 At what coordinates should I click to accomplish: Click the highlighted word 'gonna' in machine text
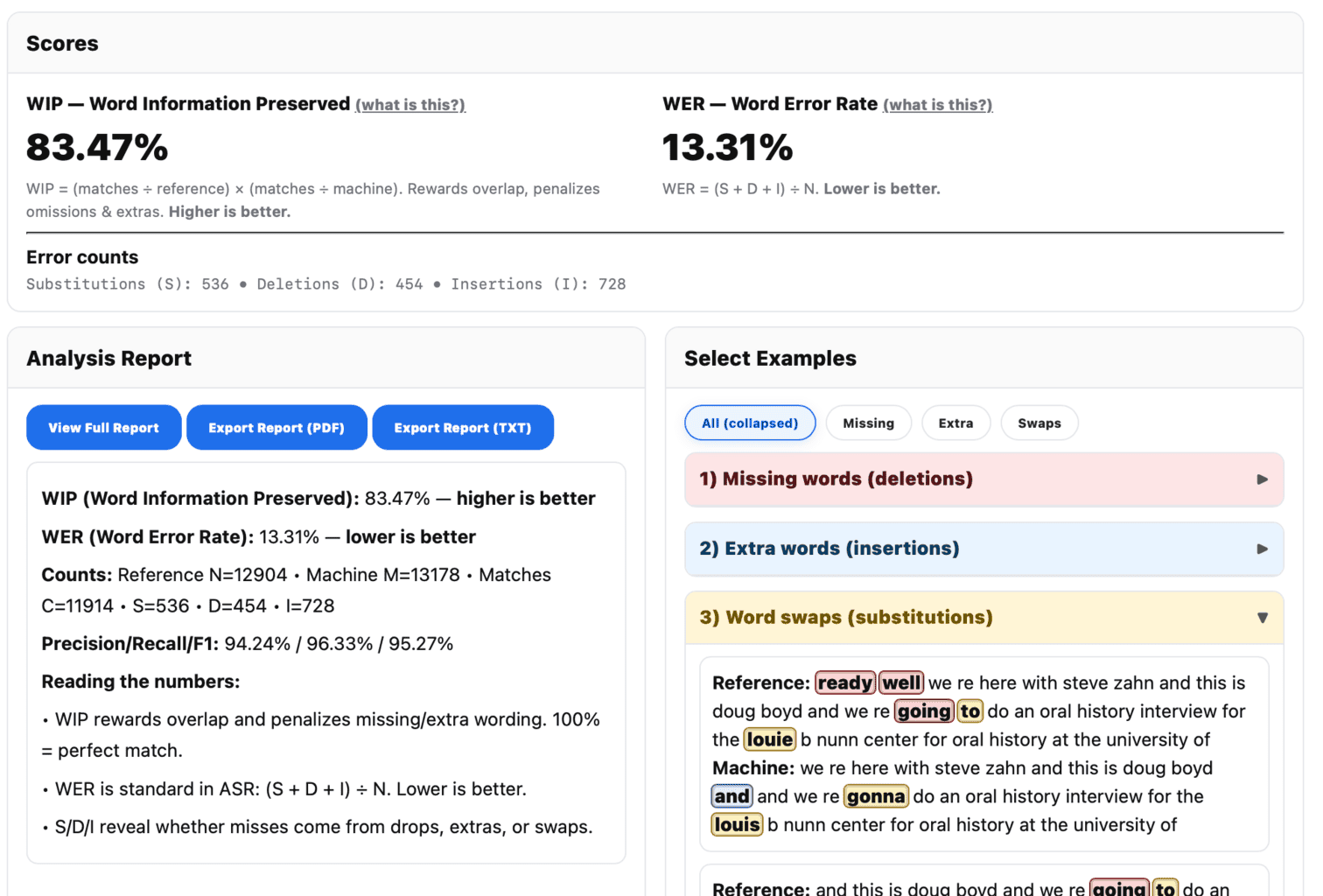click(876, 796)
